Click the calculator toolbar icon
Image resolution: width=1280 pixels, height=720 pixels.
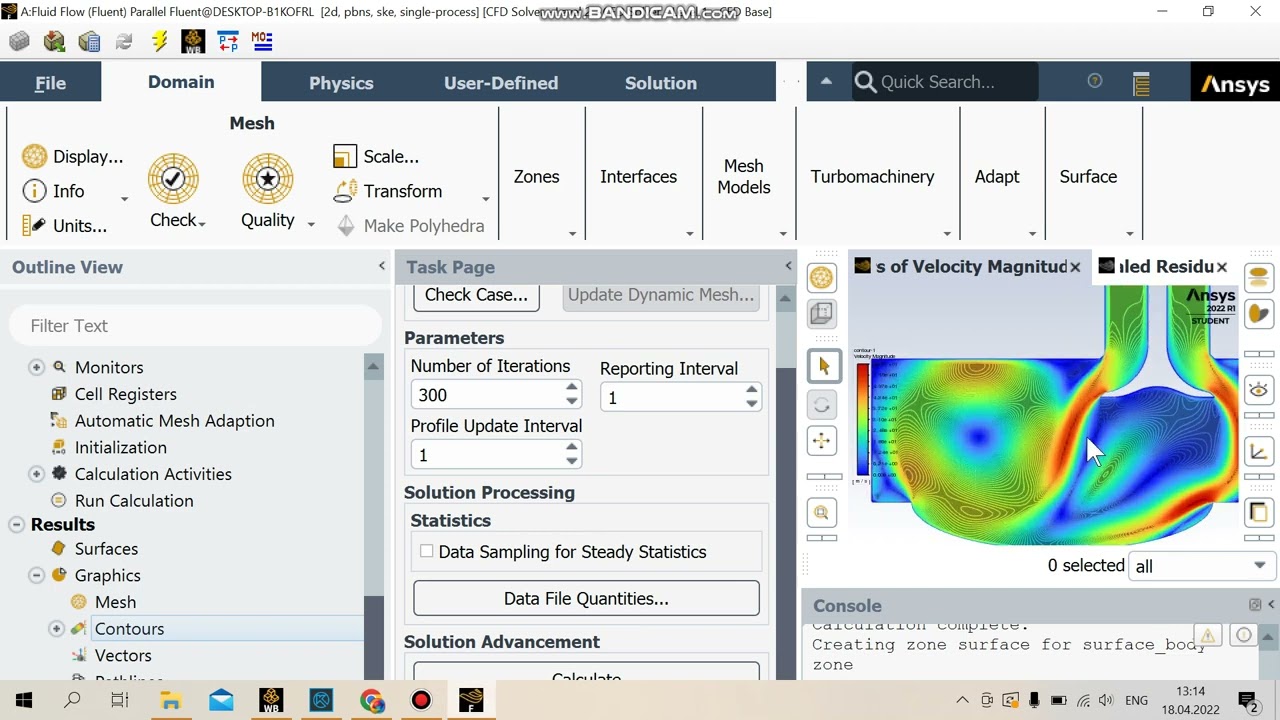[89, 41]
